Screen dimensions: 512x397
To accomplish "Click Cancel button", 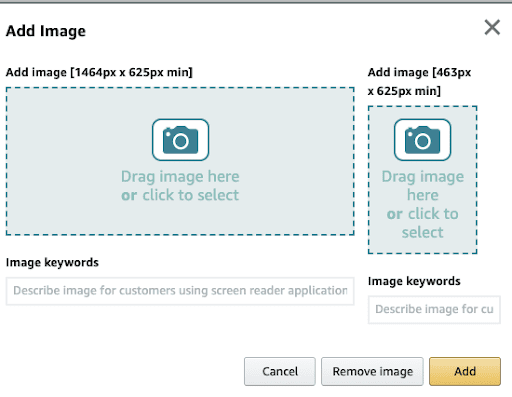I will click(x=280, y=371).
